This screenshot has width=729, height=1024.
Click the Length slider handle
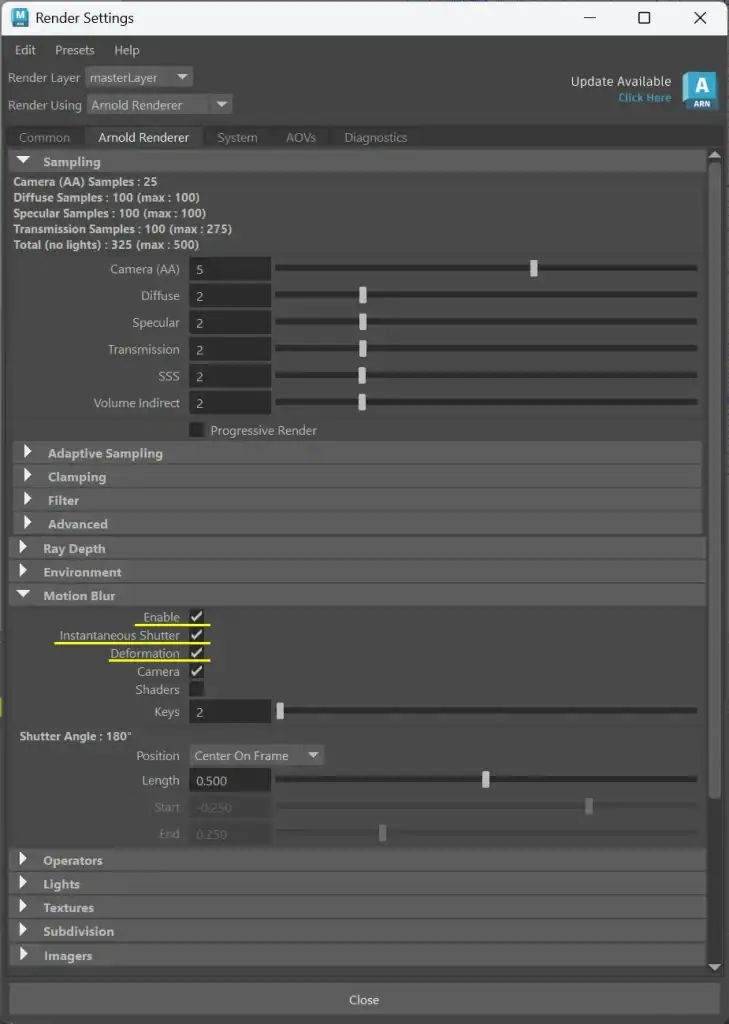(485, 780)
